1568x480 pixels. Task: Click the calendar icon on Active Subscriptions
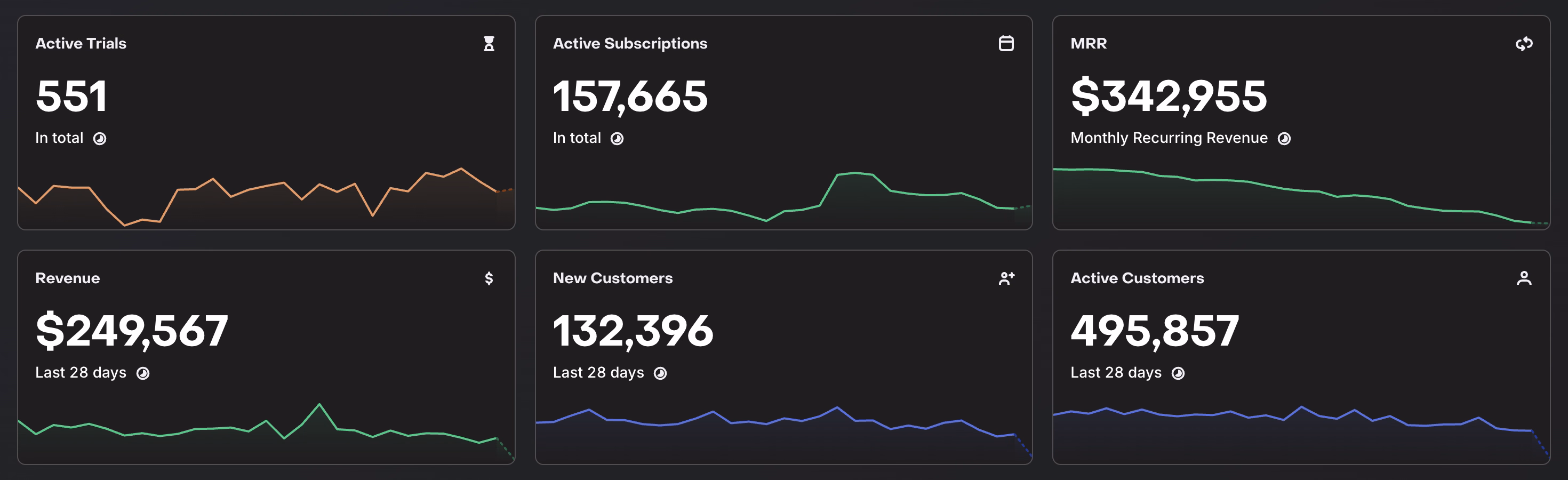tap(1006, 44)
